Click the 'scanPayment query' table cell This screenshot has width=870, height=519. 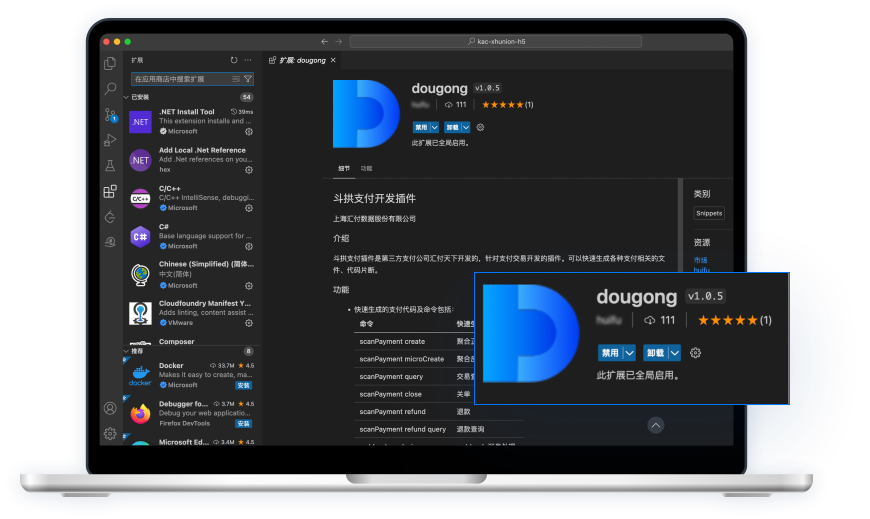coord(391,376)
